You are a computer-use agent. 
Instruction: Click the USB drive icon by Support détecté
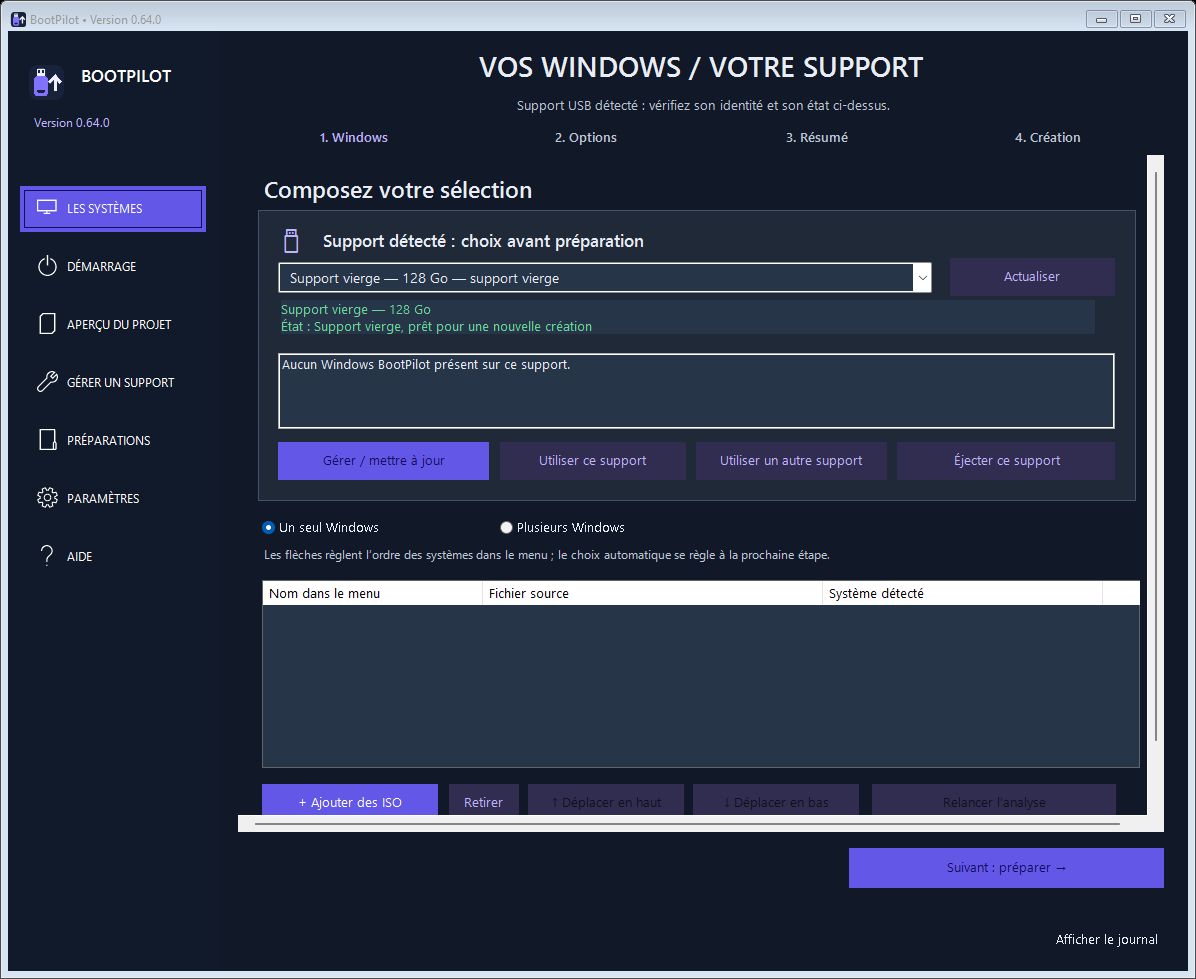click(x=291, y=241)
